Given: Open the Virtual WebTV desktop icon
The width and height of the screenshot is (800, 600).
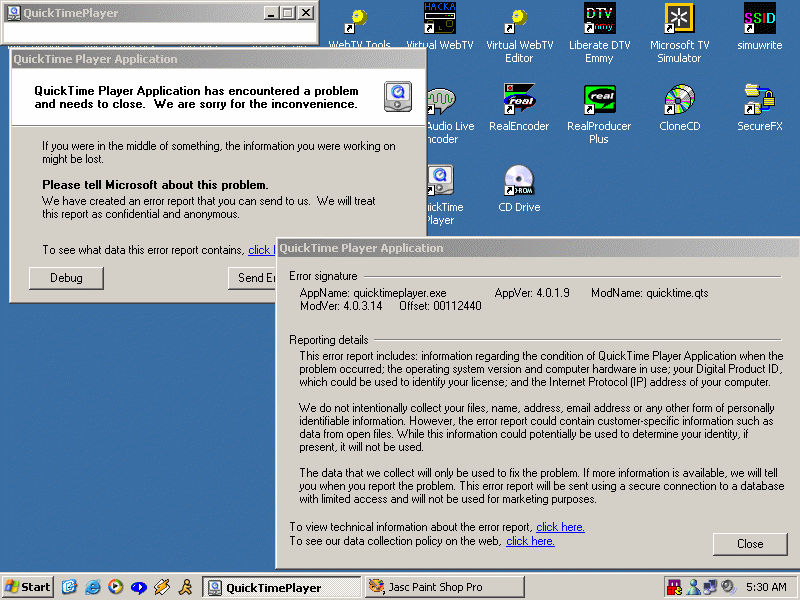Looking at the screenshot, I should (x=439, y=20).
